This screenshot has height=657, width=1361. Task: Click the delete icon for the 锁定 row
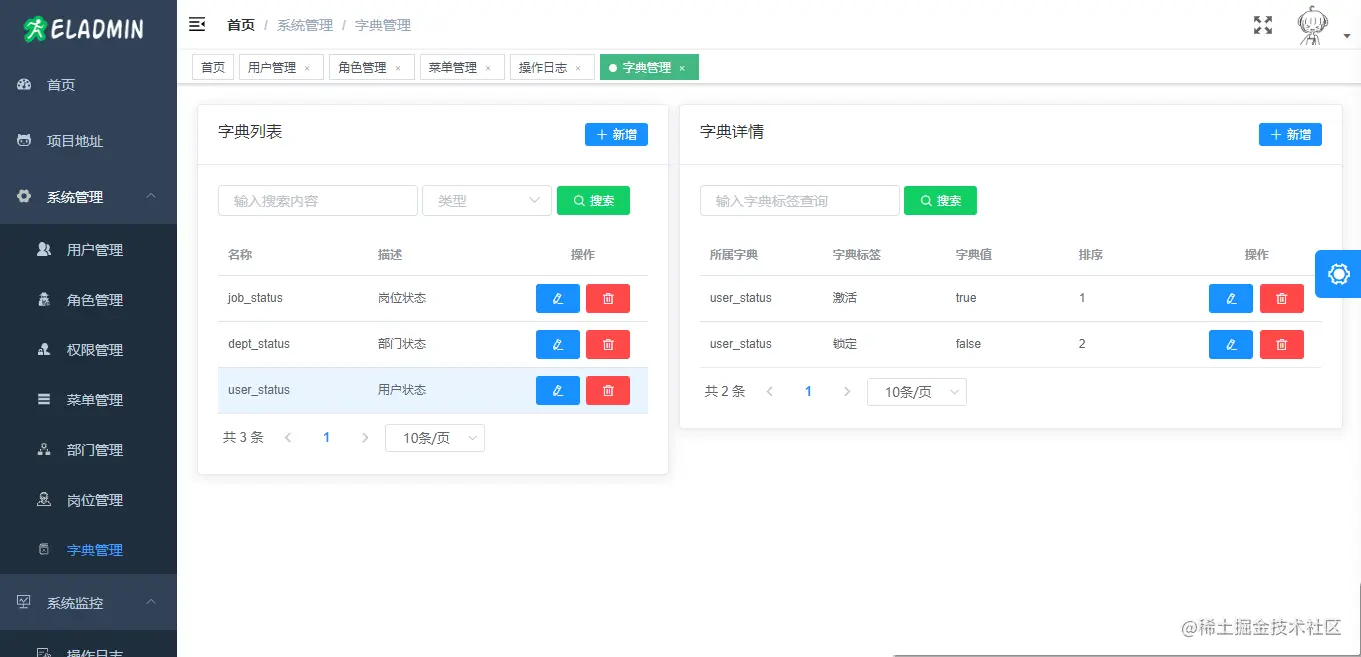click(1281, 344)
